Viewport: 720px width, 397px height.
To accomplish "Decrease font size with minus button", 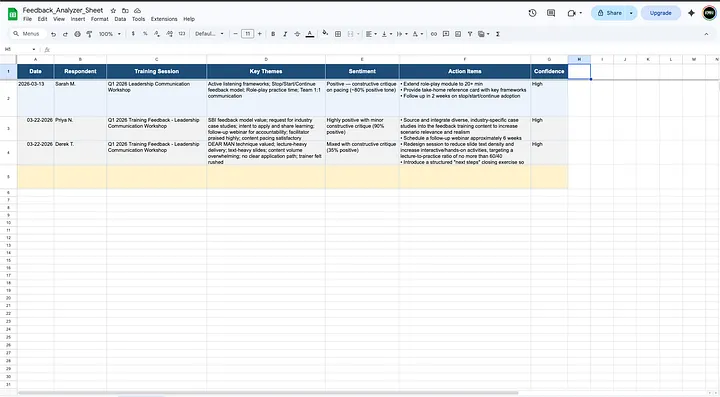I will click(x=236, y=34).
